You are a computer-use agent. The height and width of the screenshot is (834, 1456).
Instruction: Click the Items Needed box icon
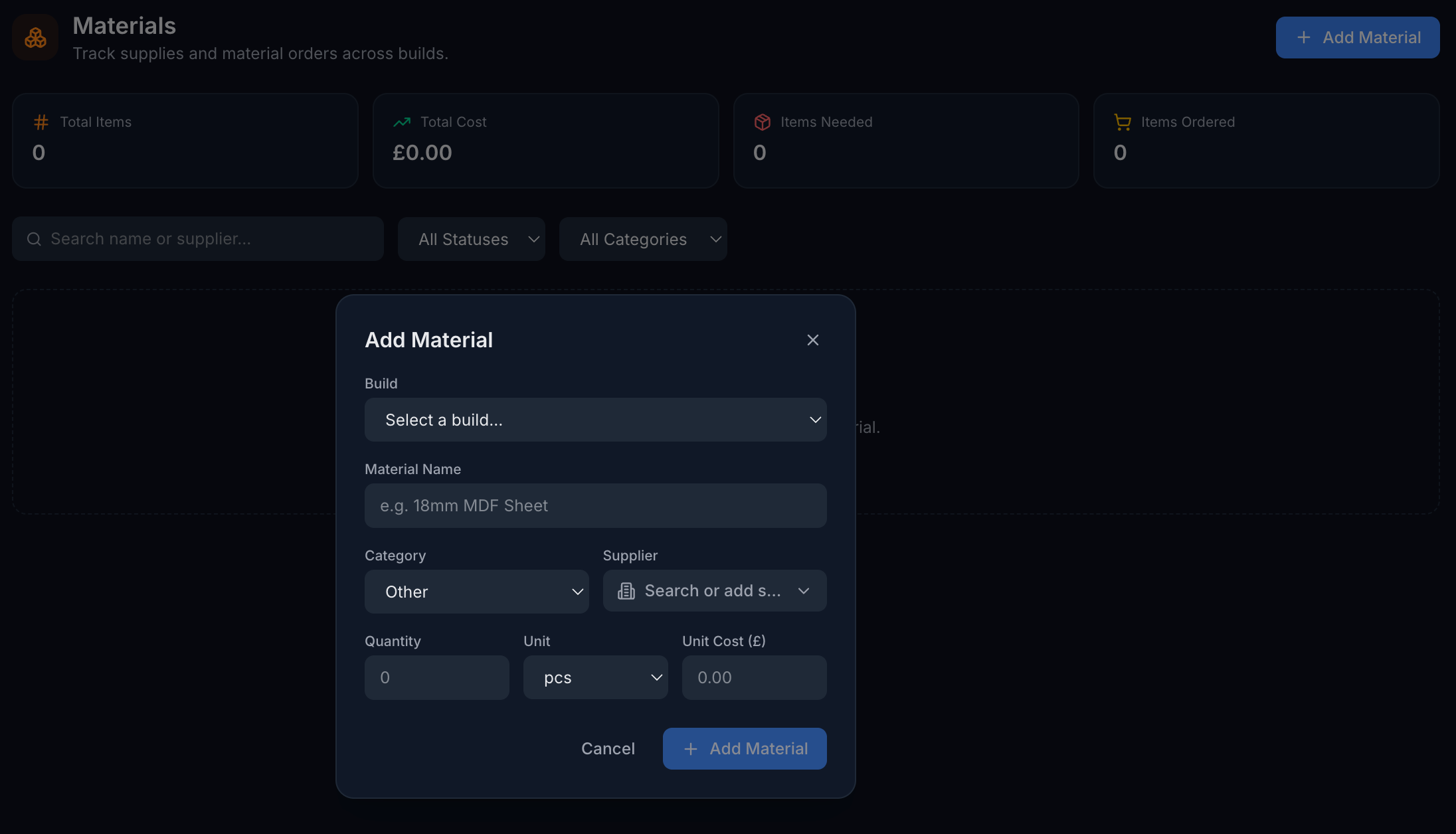762,122
